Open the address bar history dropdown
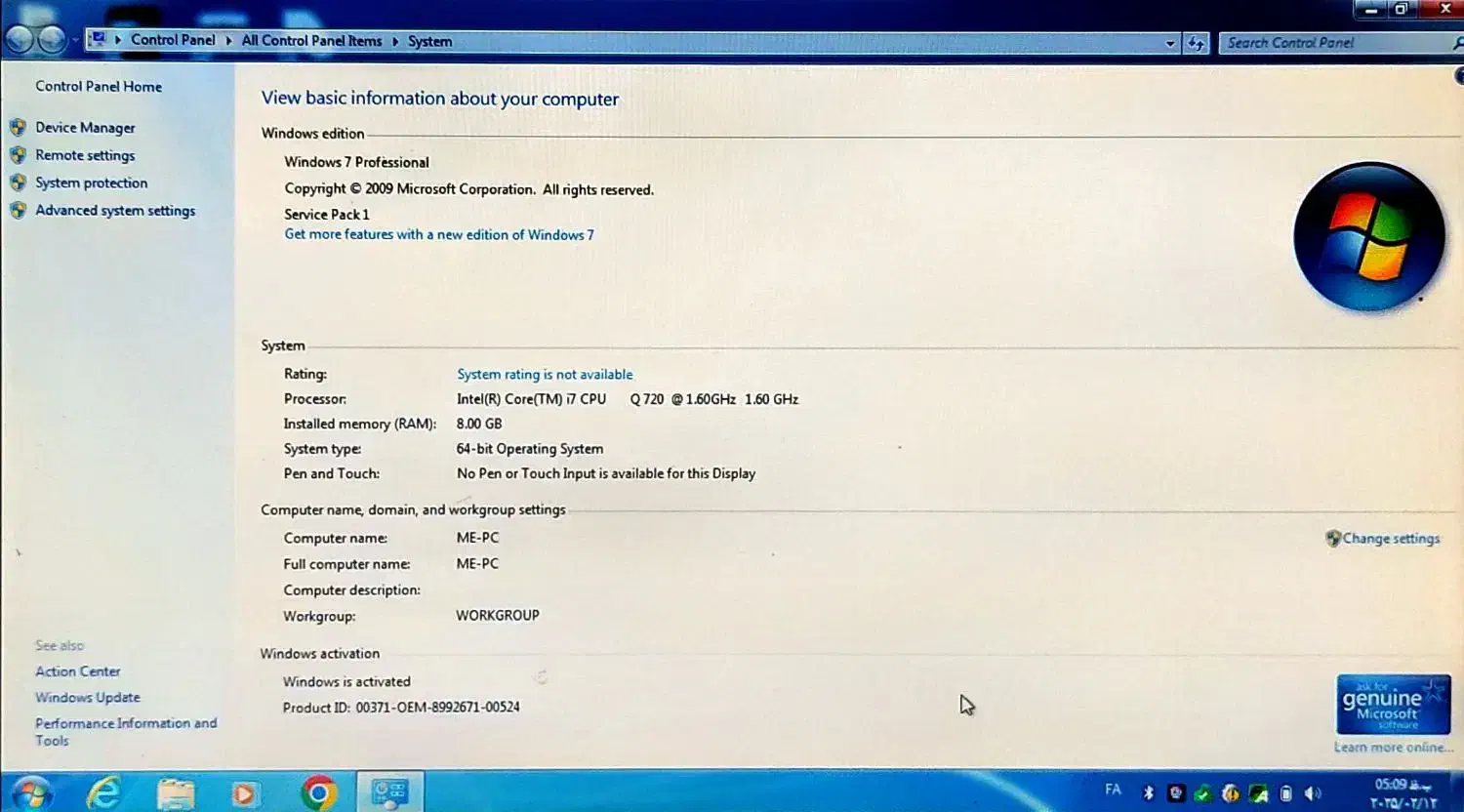The image size is (1464, 812). click(x=1170, y=42)
